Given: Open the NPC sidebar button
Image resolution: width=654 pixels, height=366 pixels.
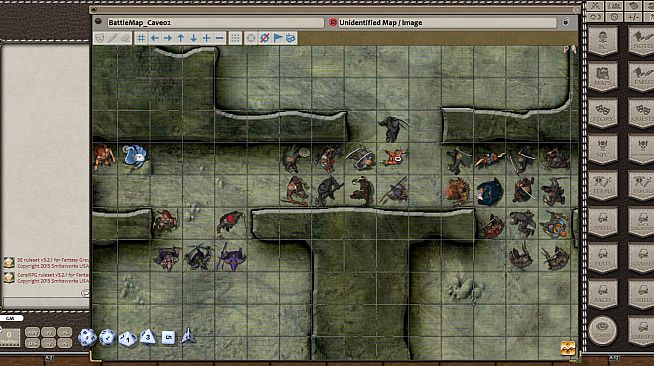Looking at the screenshot, I should tap(603, 149).
